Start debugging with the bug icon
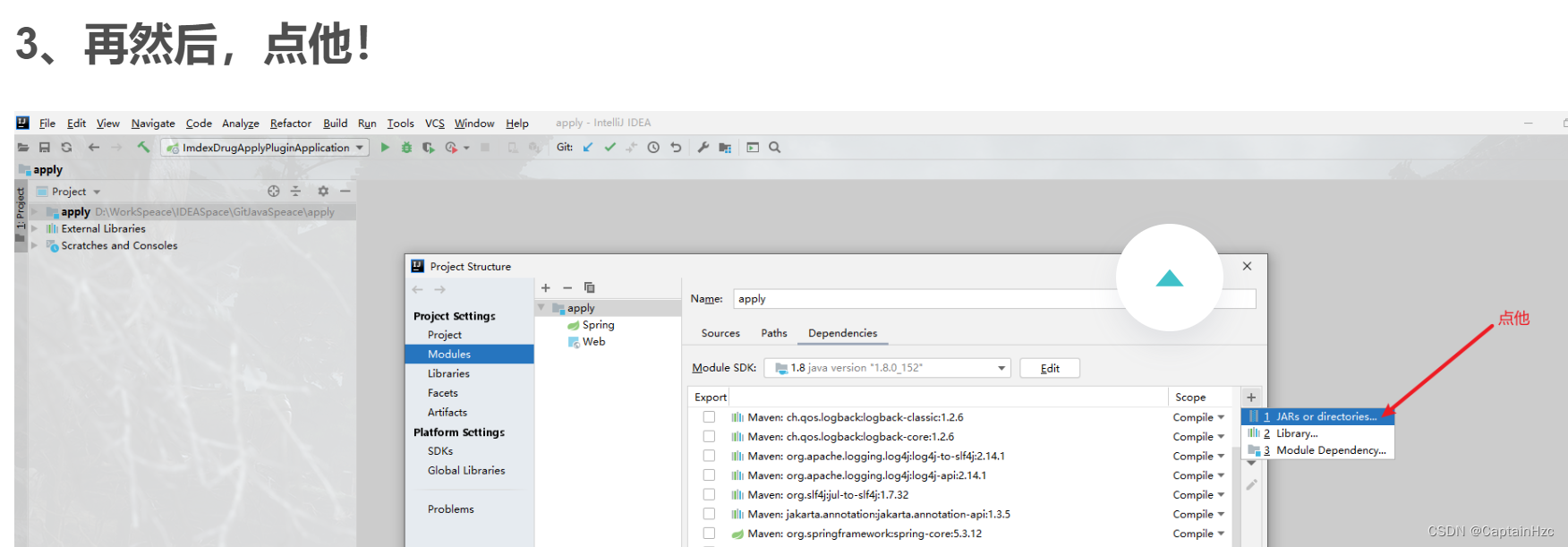 click(406, 148)
